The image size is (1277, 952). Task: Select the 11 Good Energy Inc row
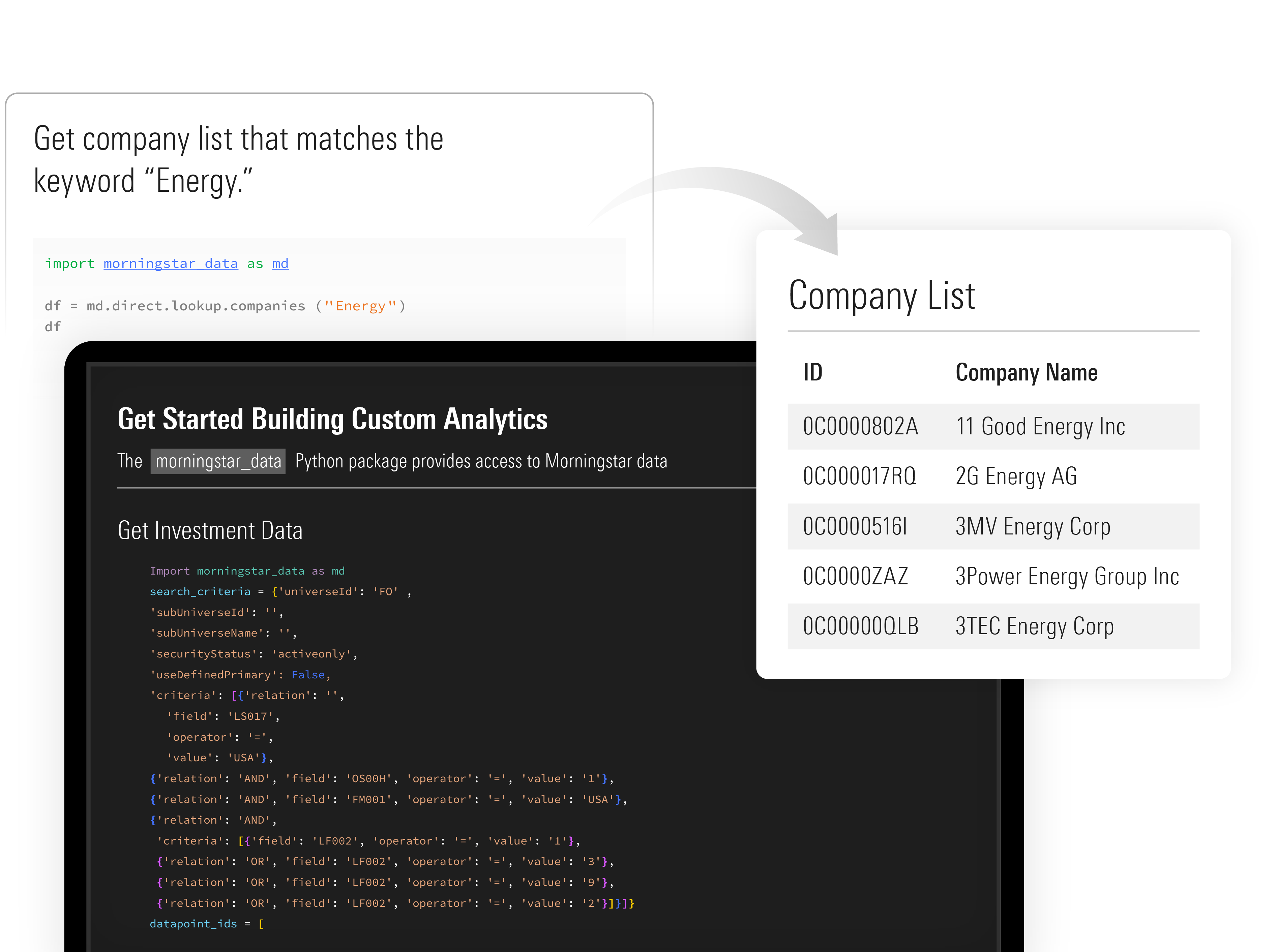pos(993,426)
